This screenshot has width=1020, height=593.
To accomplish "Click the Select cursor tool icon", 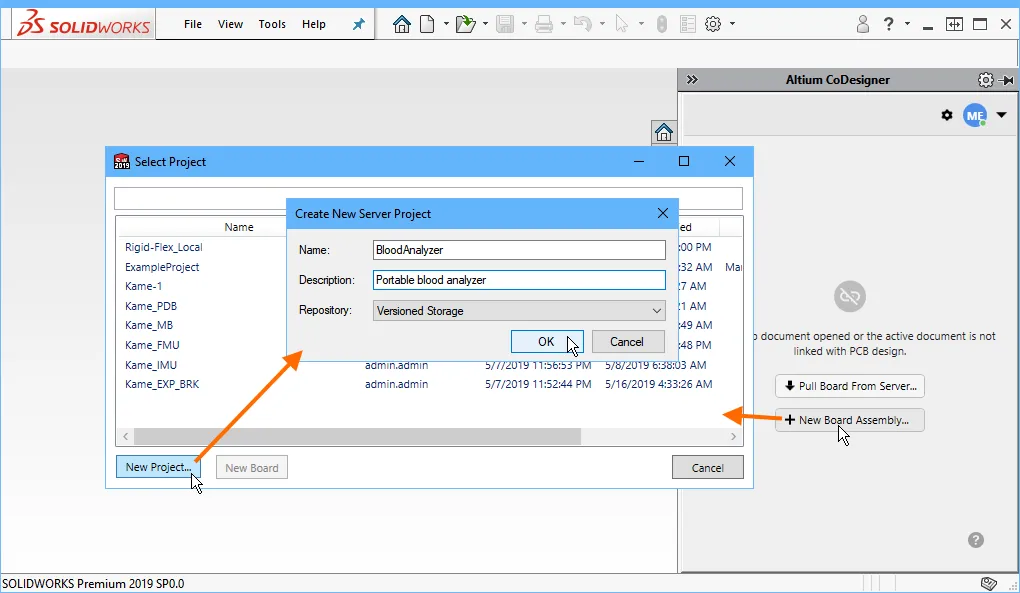I will (x=622, y=24).
